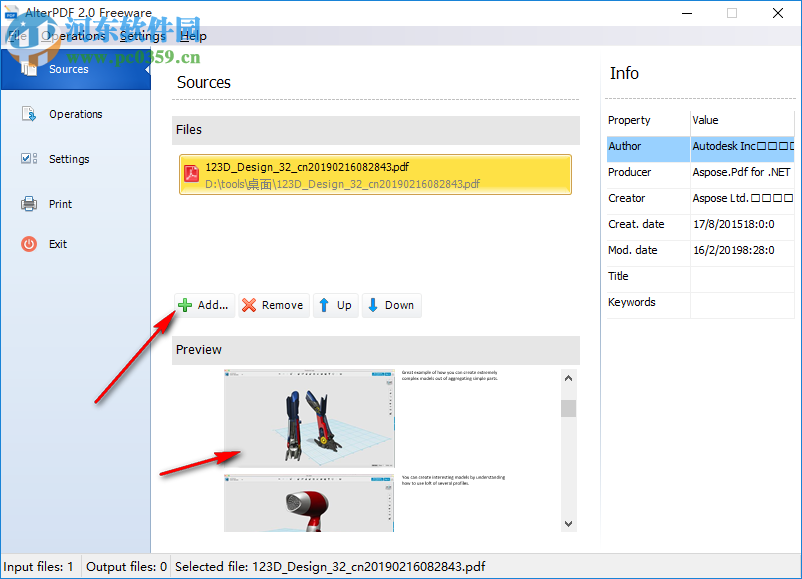Open the Operations sidebar section

76,114
